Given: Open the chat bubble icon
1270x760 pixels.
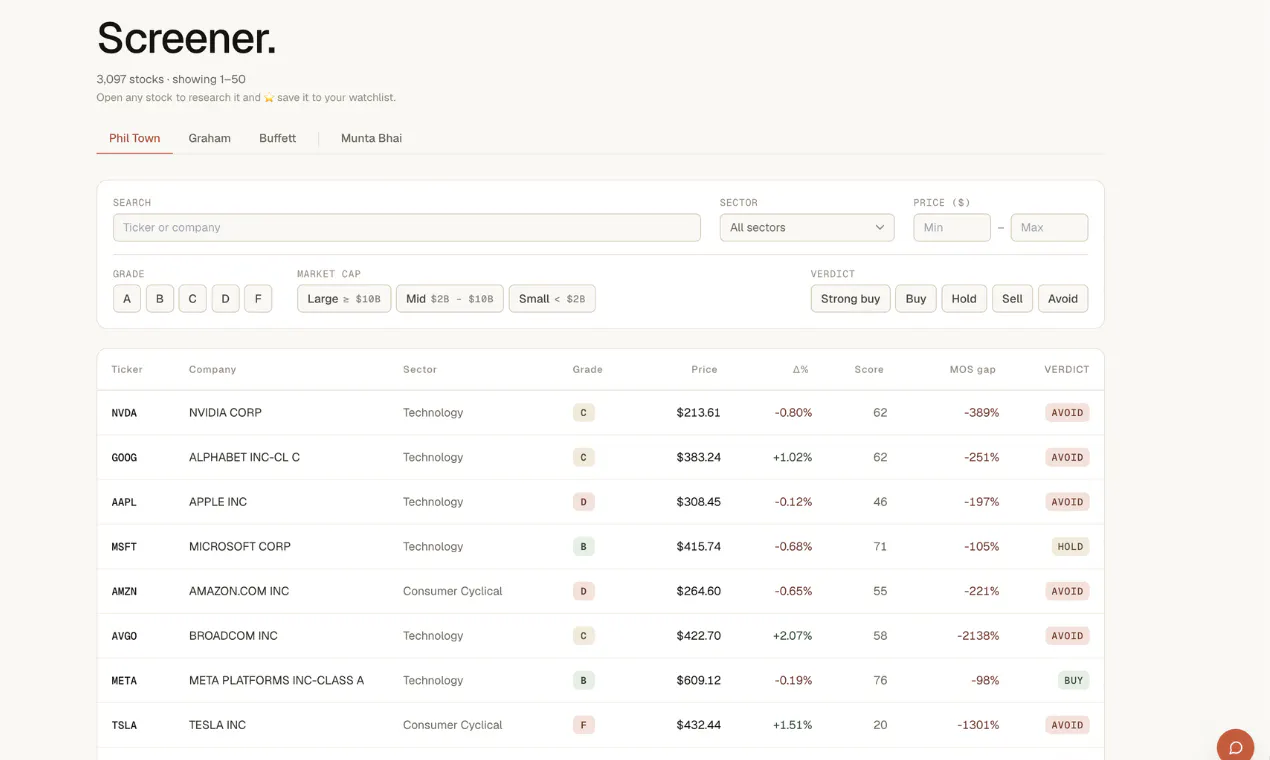Looking at the screenshot, I should click(1235, 747).
